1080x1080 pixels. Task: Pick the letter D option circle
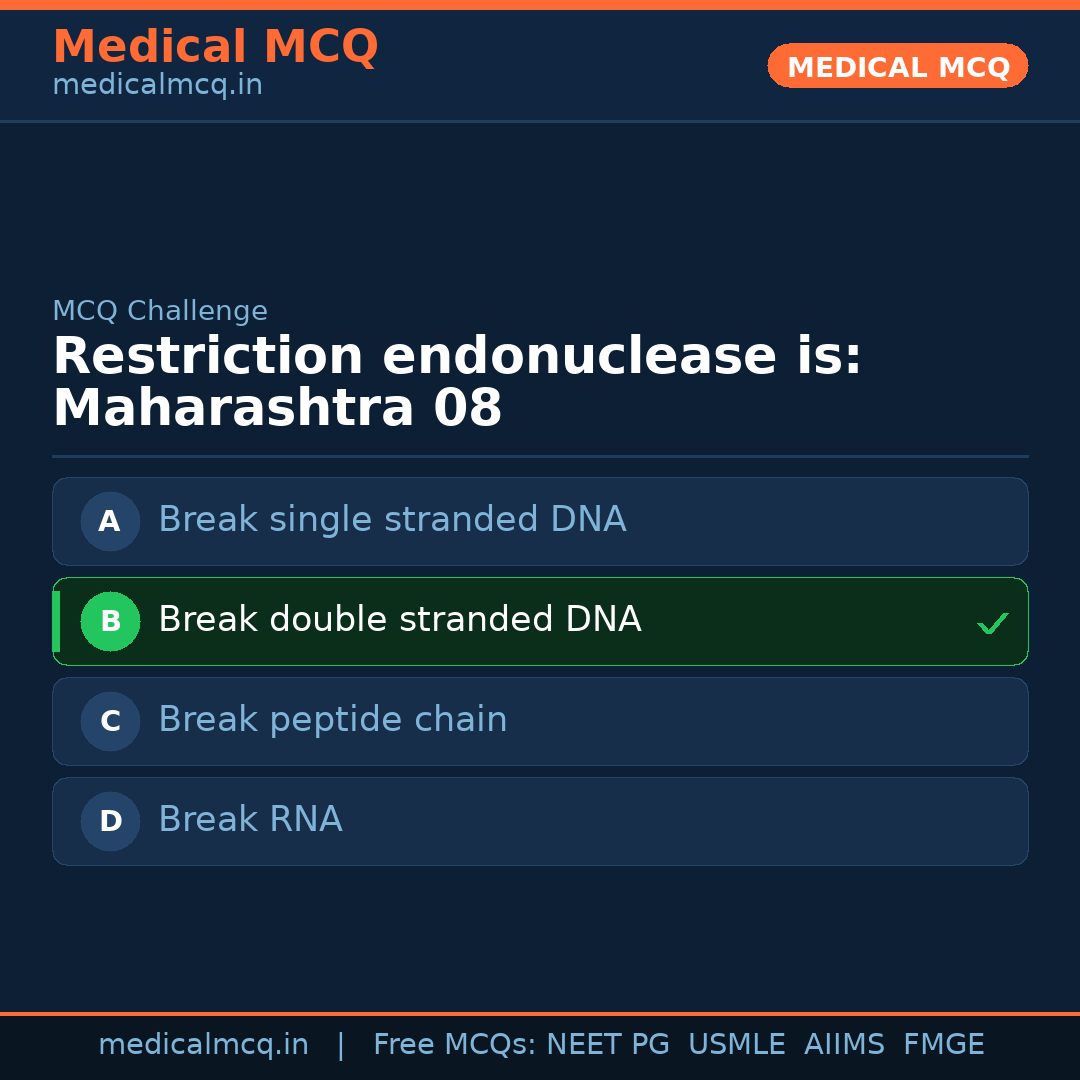point(110,821)
